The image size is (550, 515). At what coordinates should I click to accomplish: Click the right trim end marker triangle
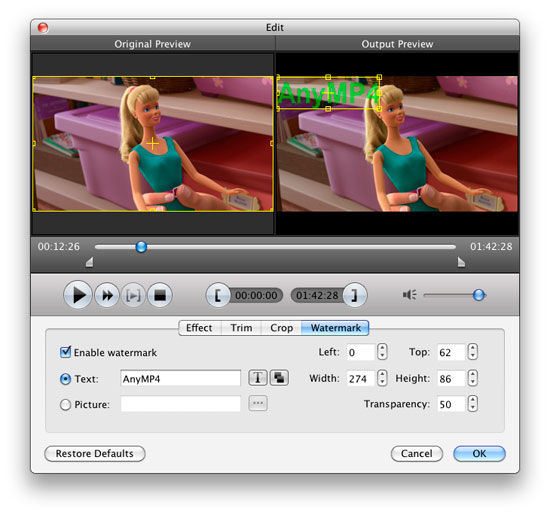click(x=461, y=262)
